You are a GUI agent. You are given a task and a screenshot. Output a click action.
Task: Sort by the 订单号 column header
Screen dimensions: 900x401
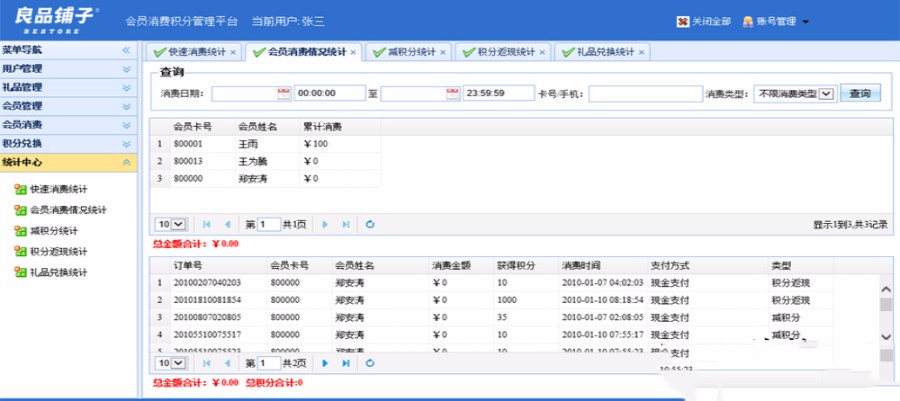[x=218, y=266]
